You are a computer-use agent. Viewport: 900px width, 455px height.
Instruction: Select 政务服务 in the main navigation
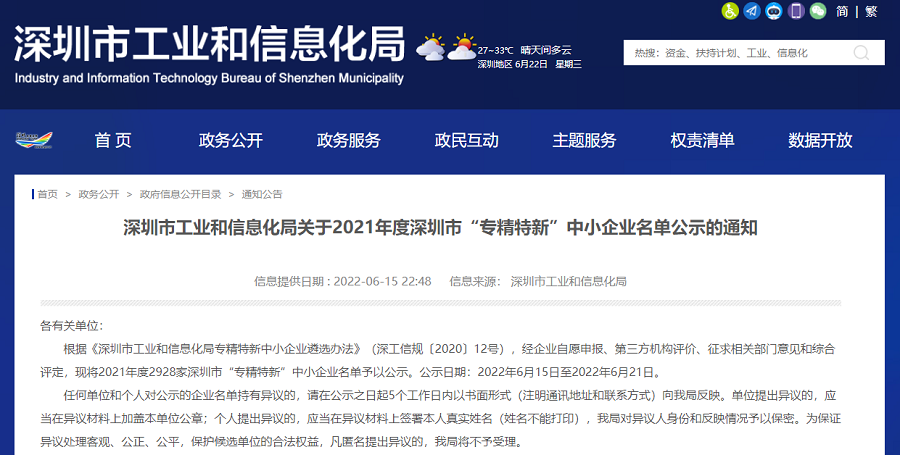click(349, 141)
